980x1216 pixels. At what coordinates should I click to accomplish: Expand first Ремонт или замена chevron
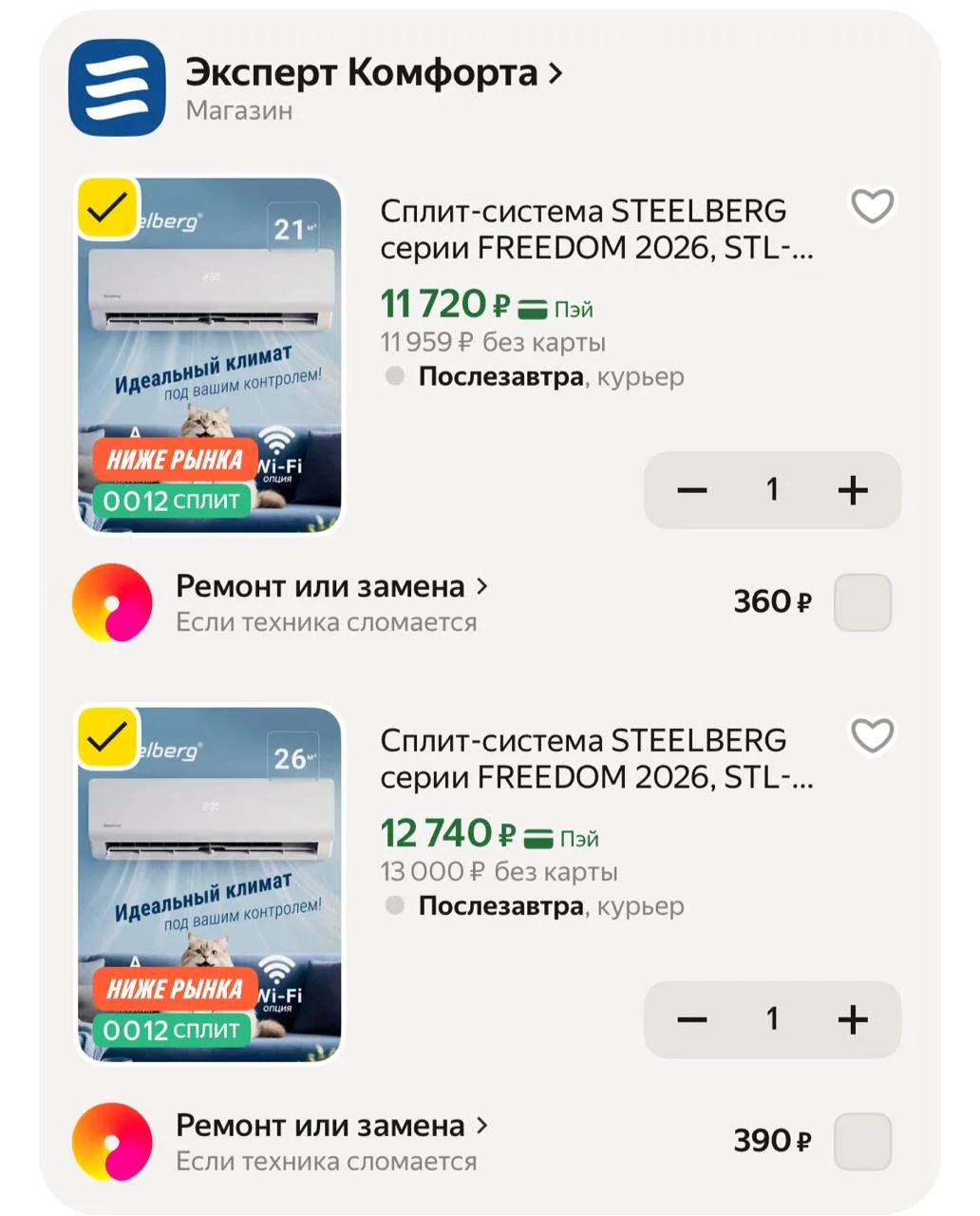(x=481, y=586)
